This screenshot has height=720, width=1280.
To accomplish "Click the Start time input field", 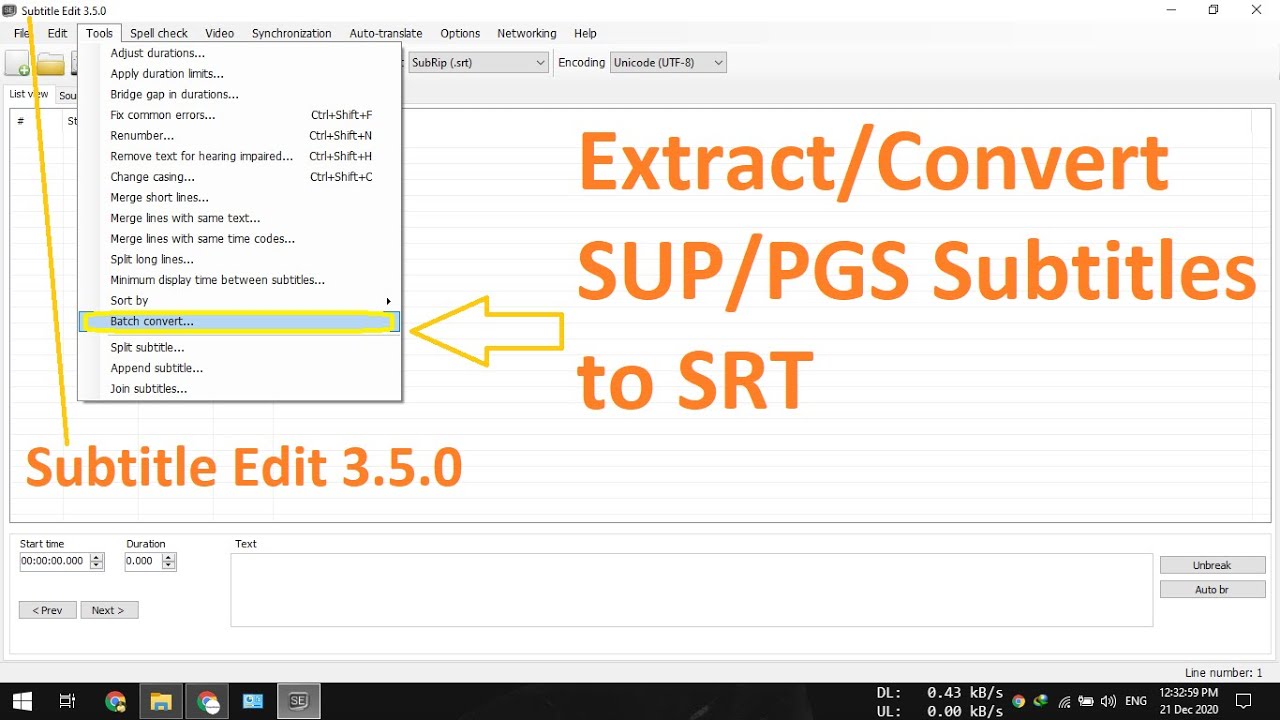I will (x=54, y=561).
